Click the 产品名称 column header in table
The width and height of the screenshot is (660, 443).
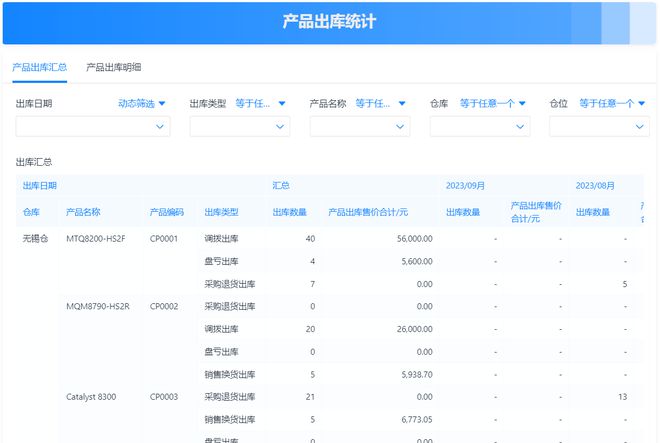(x=83, y=212)
